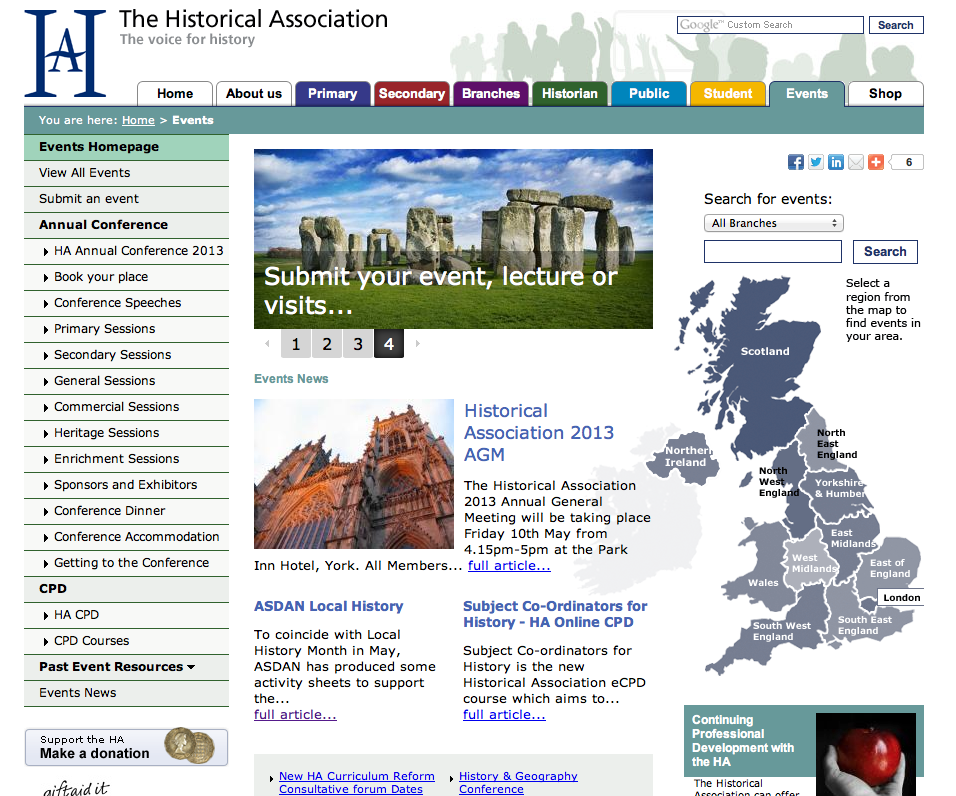Viewport: 956px width, 796px height.
Task: Share page on Facebook icon
Action: [796, 162]
